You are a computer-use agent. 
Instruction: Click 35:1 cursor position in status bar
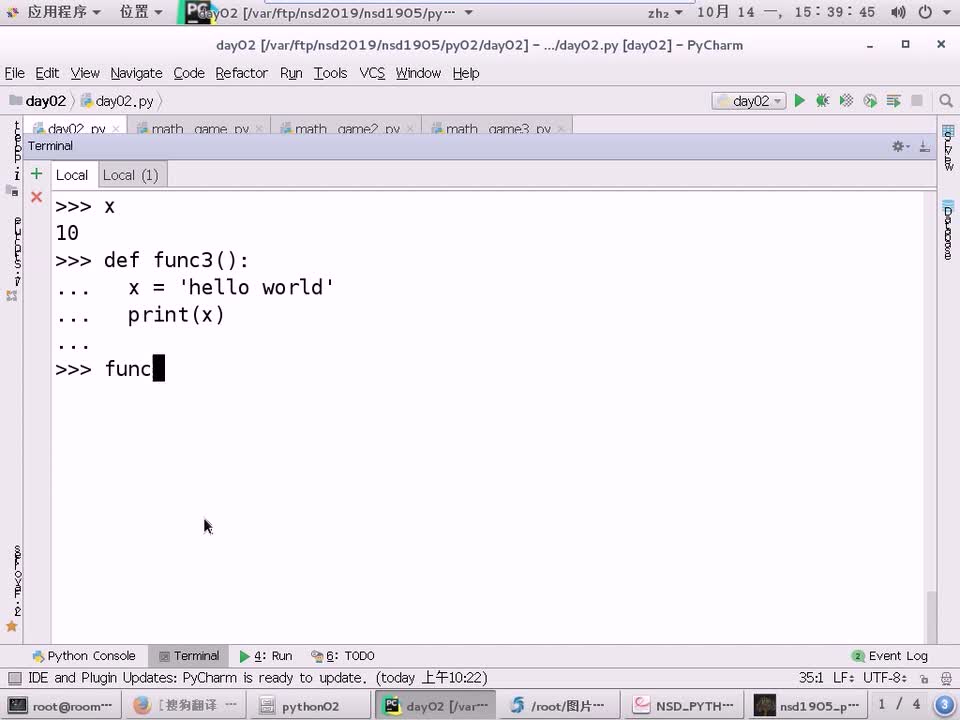(811, 678)
